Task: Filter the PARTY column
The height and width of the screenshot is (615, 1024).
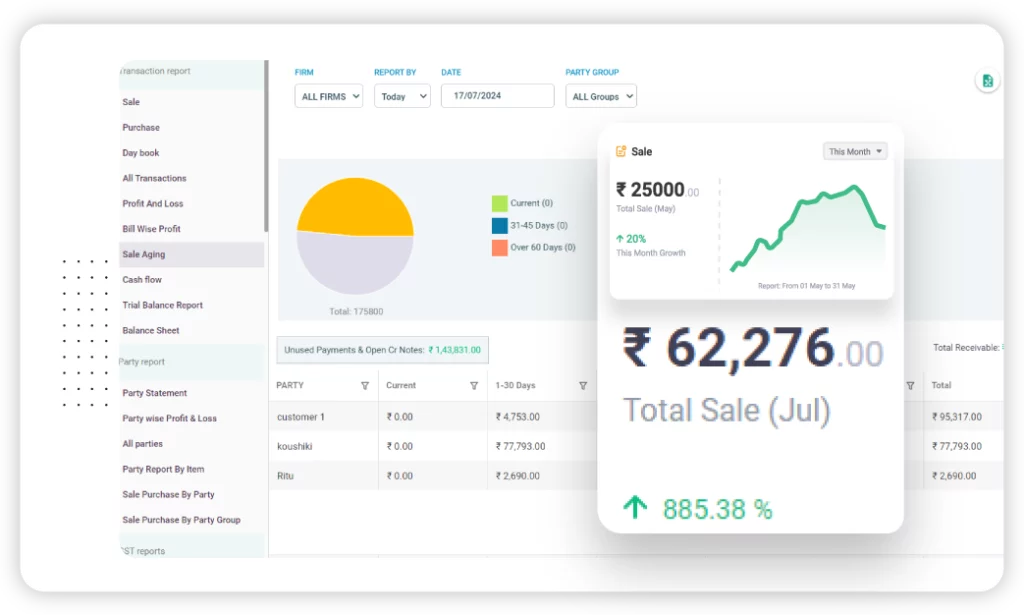Action: pos(365,386)
